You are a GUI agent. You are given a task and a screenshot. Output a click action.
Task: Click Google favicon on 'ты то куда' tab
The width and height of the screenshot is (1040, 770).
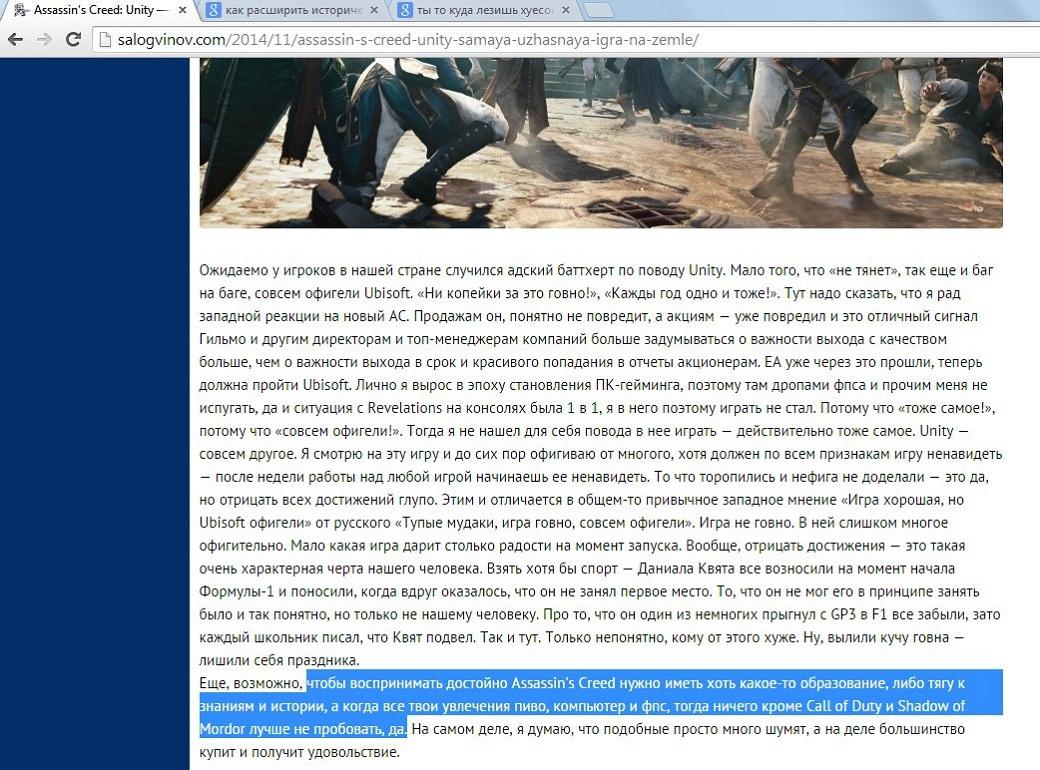click(x=405, y=10)
